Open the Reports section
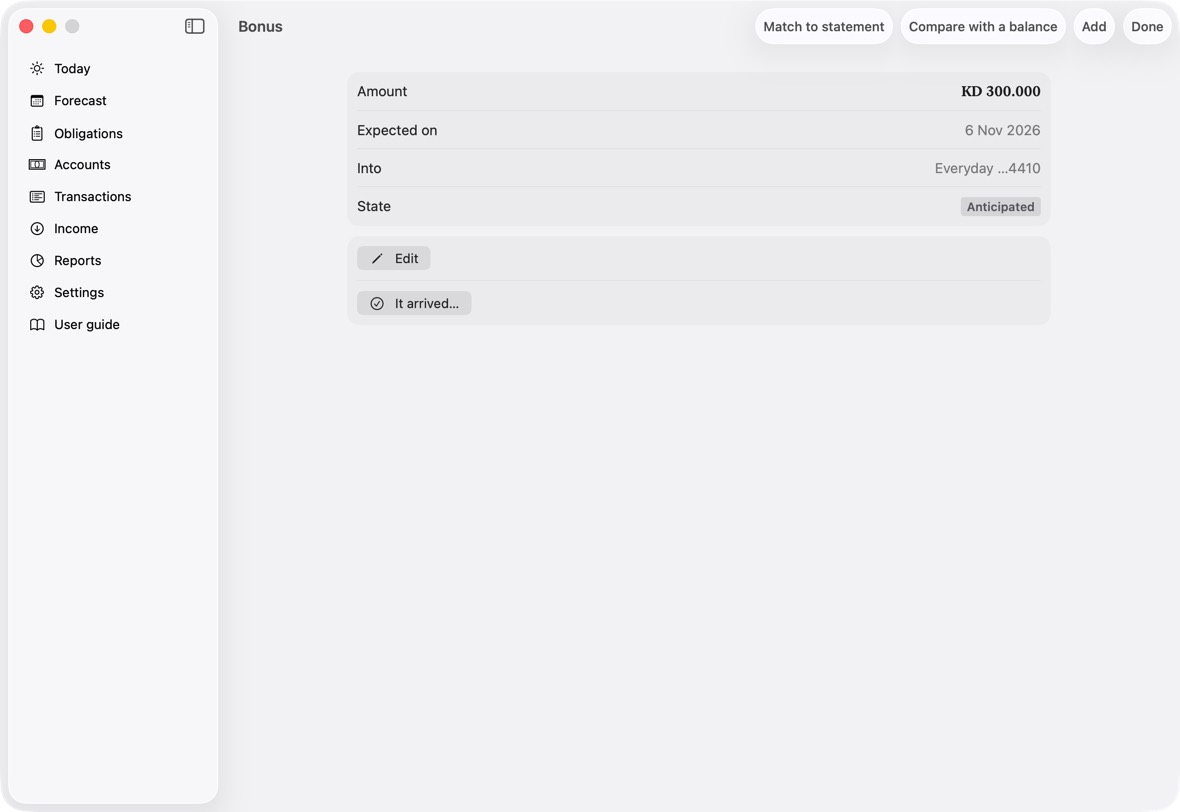 pos(78,260)
